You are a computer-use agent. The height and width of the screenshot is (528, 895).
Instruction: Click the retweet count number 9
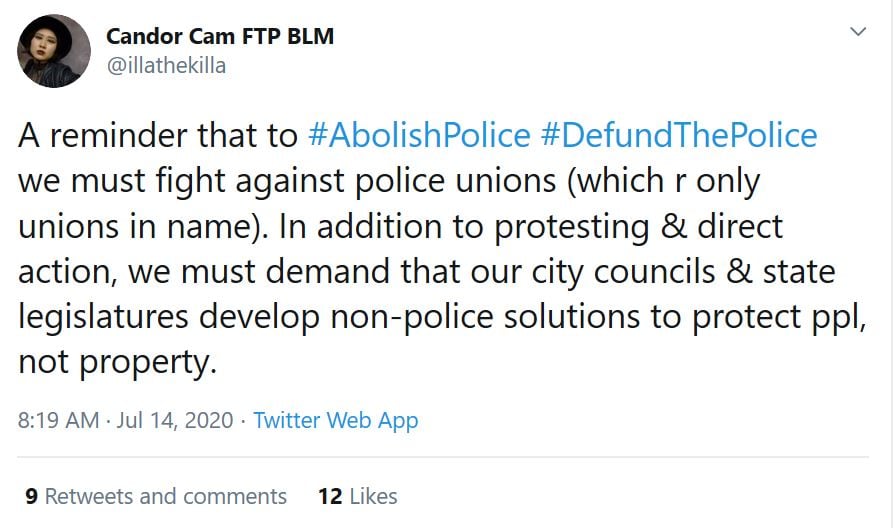(x=31, y=496)
